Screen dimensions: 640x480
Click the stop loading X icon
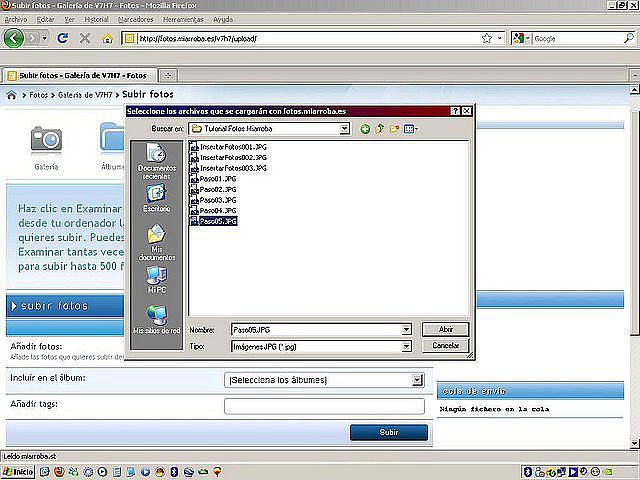click(x=85, y=38)
